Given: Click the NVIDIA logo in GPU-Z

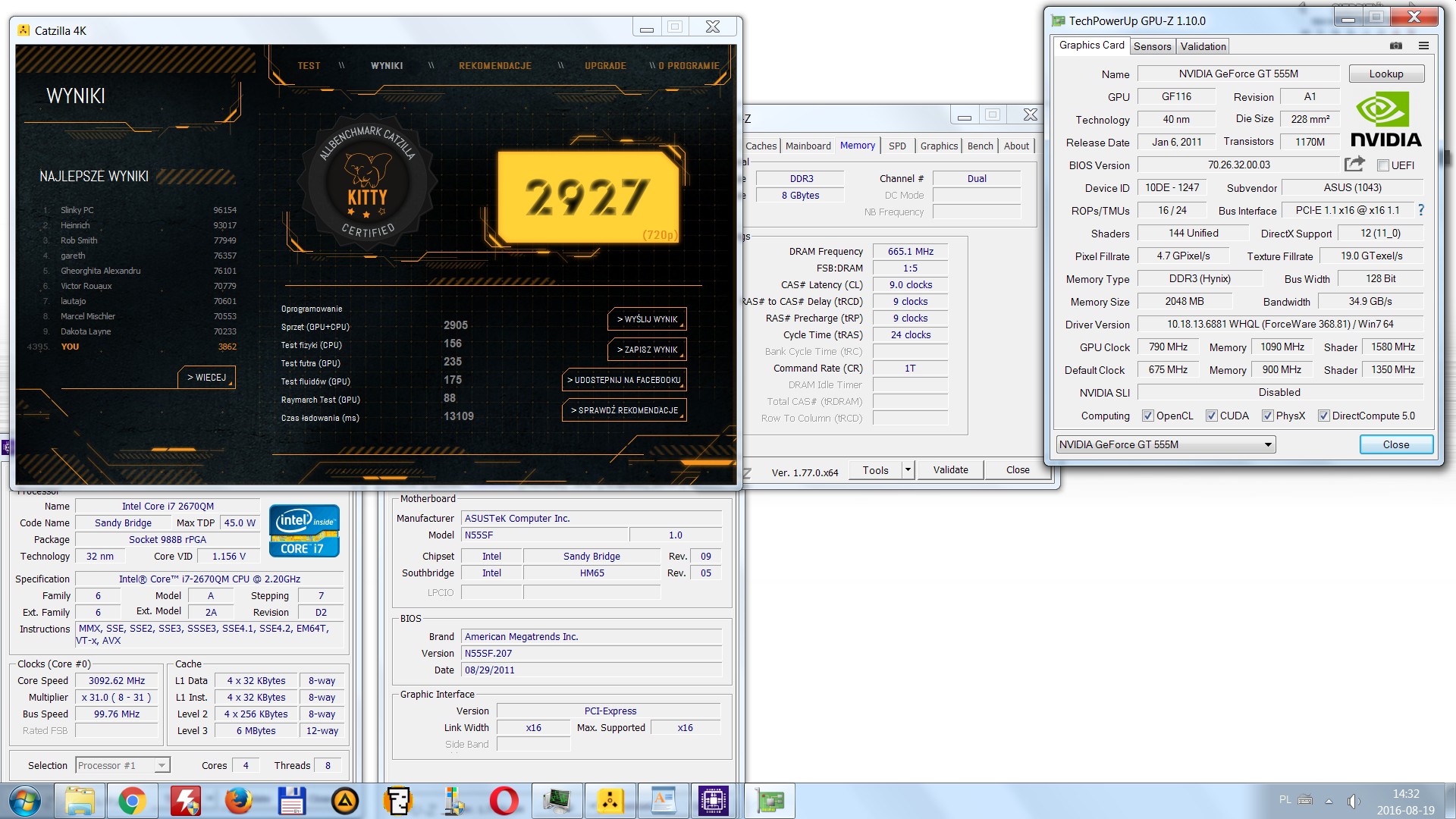Looking at the screenshot, I should (1385, 120).
